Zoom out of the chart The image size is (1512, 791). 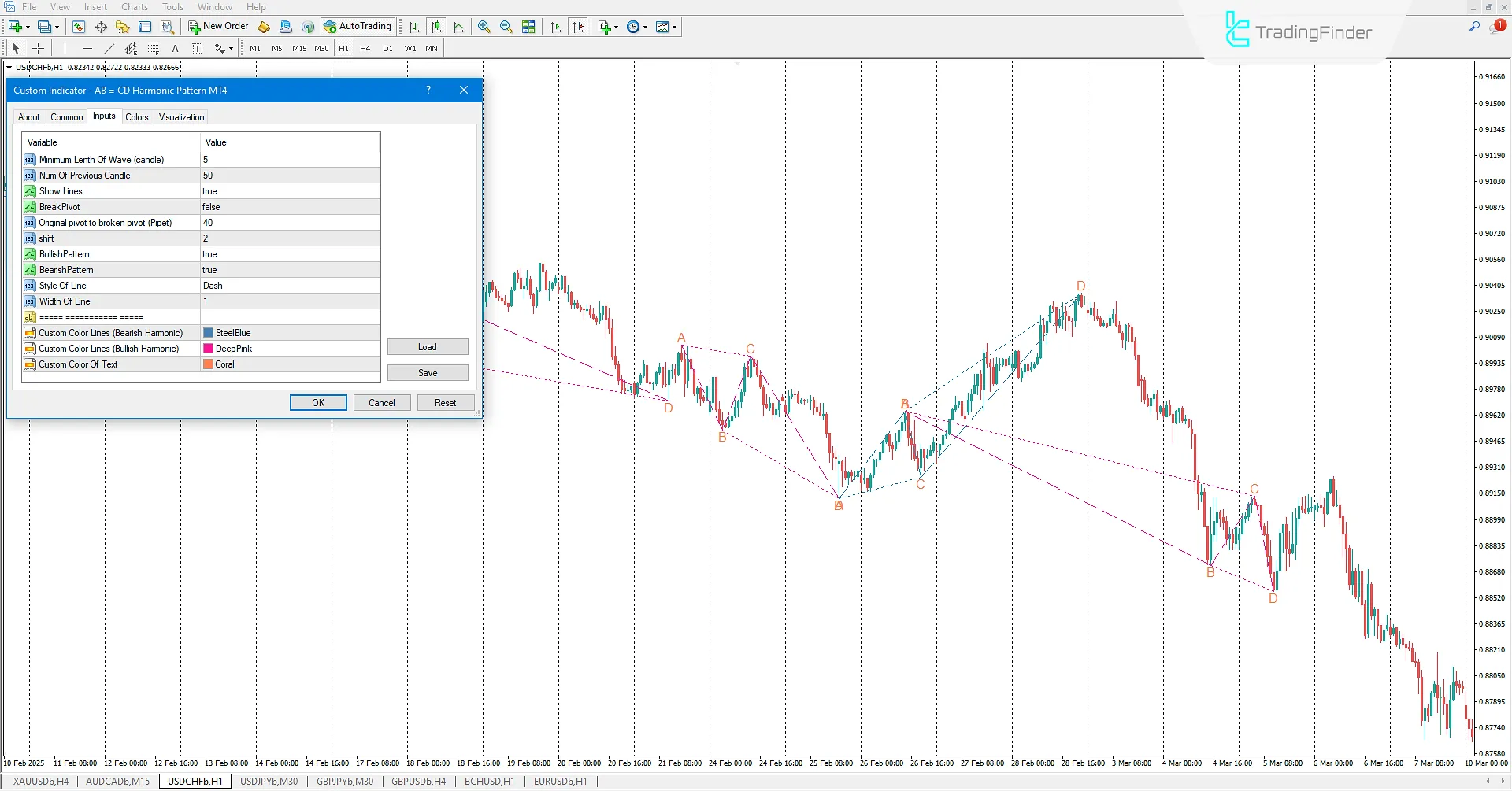(506, 26)
